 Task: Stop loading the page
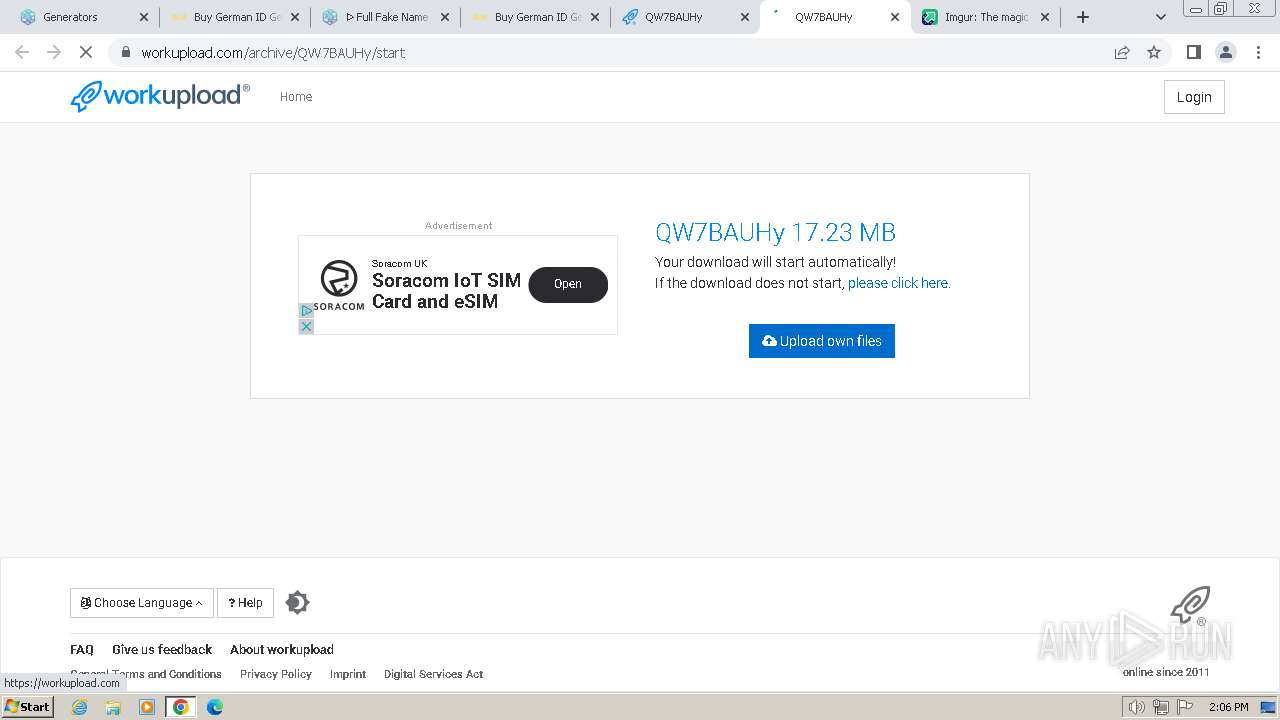(86, 52)
